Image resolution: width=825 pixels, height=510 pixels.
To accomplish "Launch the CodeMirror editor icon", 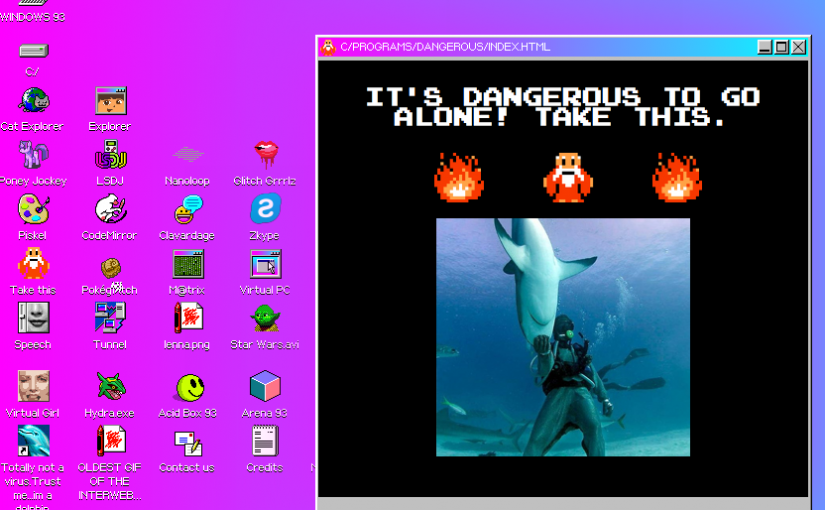I will point(110,209).
